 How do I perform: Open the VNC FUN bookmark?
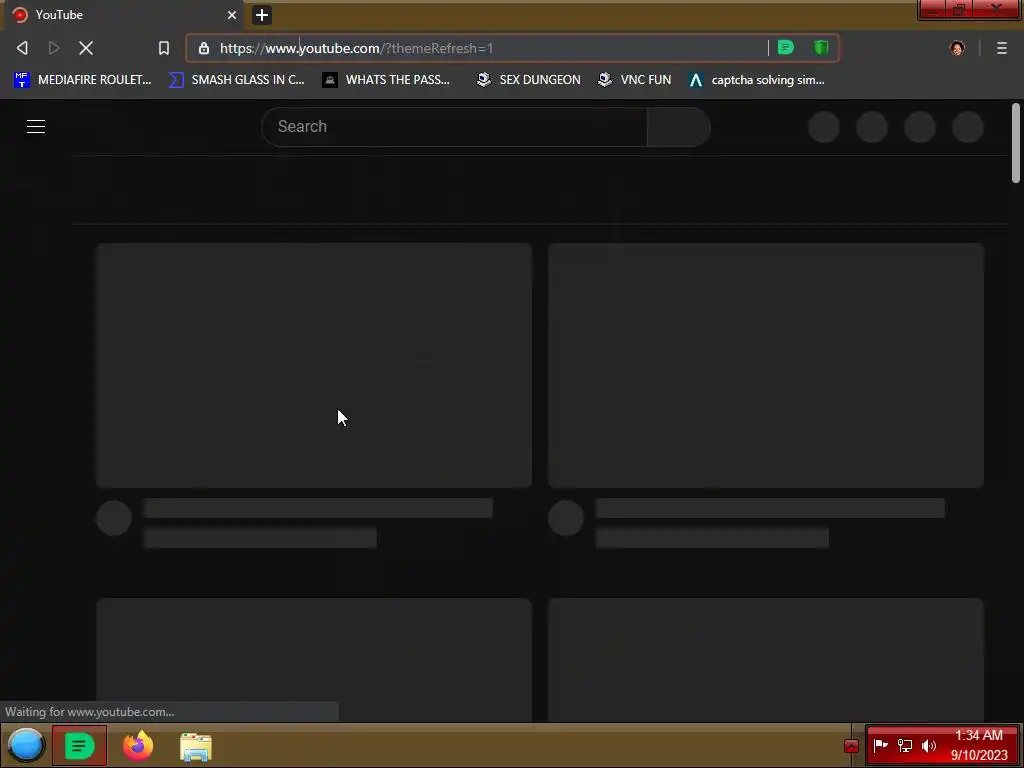634,80
